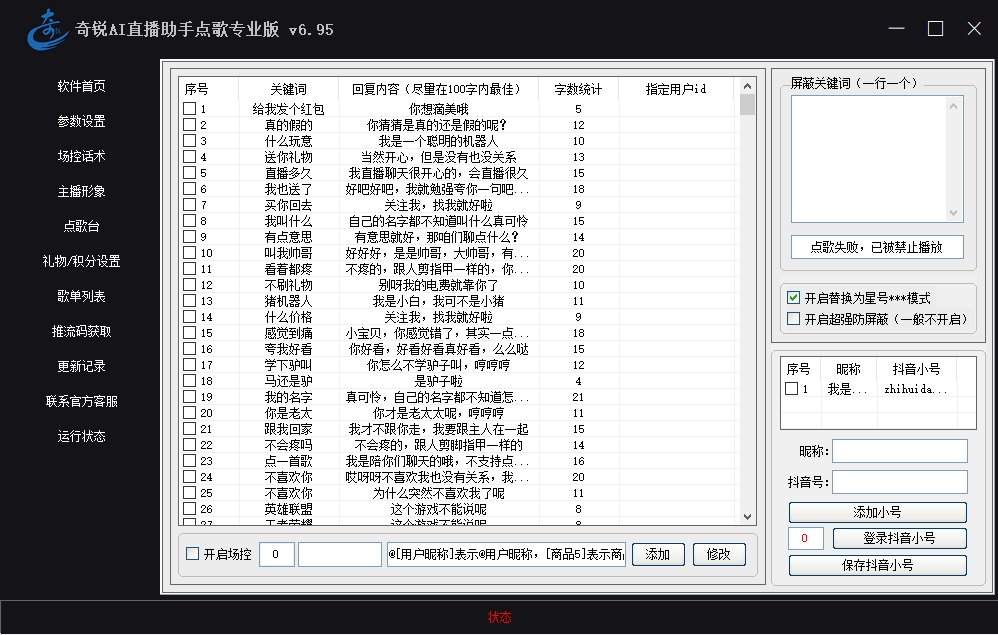Maximize the application window
The height and width of the screenshot is (635, 998).
click(x=935, y=29)
